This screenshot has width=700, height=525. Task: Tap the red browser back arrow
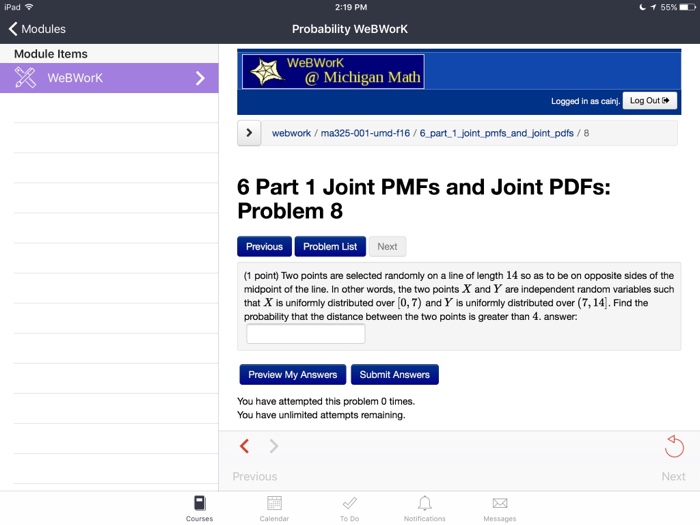pyautogui.click(x=244, y=446)
